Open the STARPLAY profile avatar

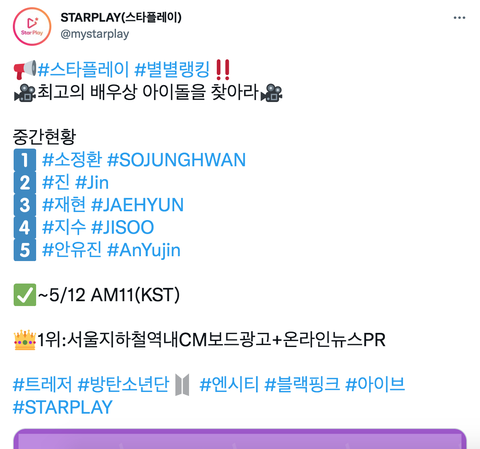(32, 26)
